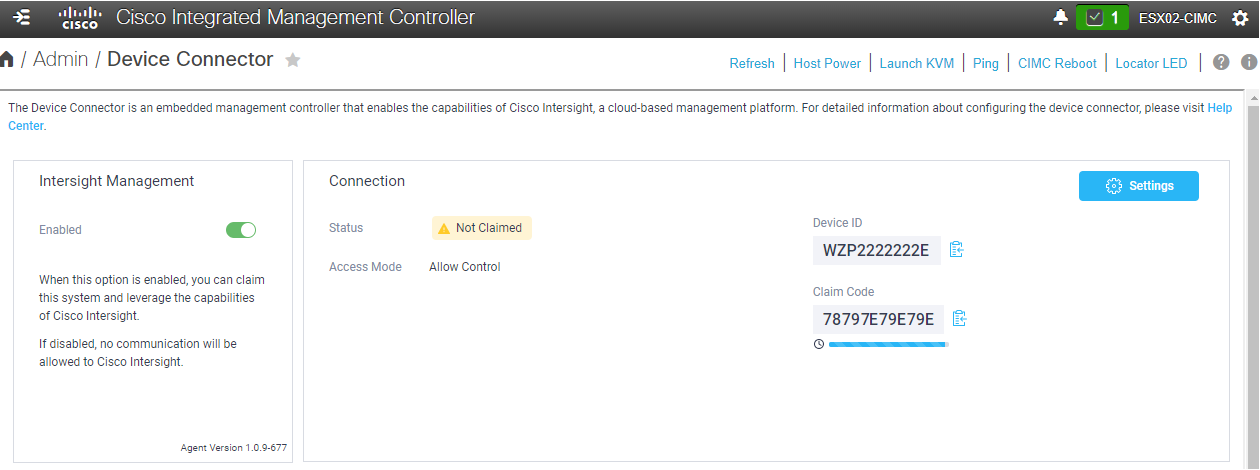Copy the Claim Code to clipboard
1260x470 pixels.
point(959,319)
